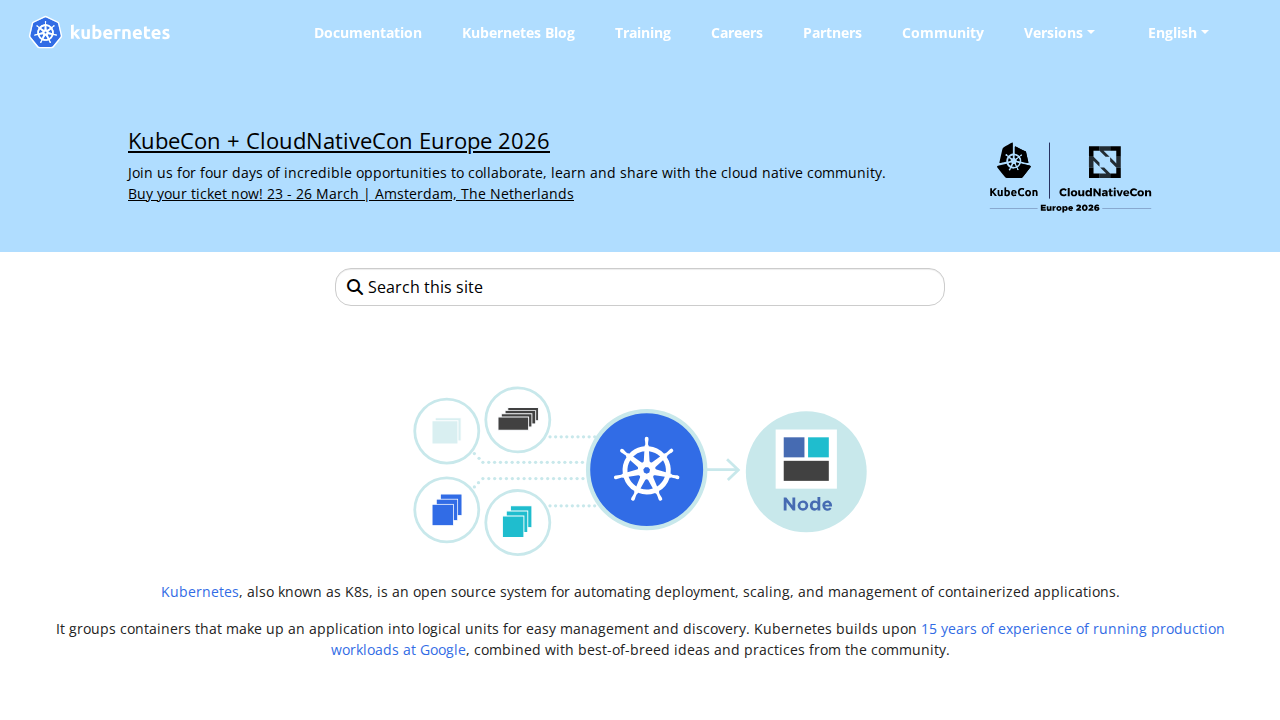Viewport: 1280px width, 720px height.
Task: Click the blue stacked squares circle
Action: 447,510
